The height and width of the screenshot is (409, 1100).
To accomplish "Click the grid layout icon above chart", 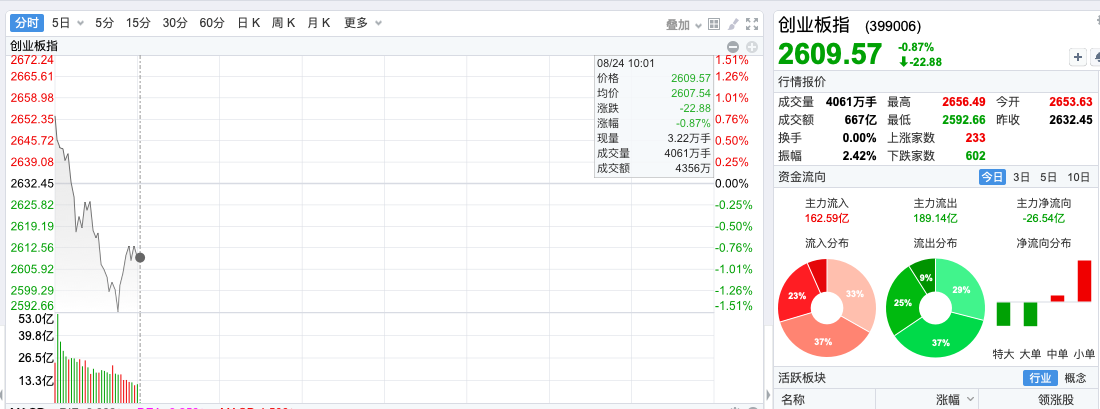I will (x=714, y=24).
